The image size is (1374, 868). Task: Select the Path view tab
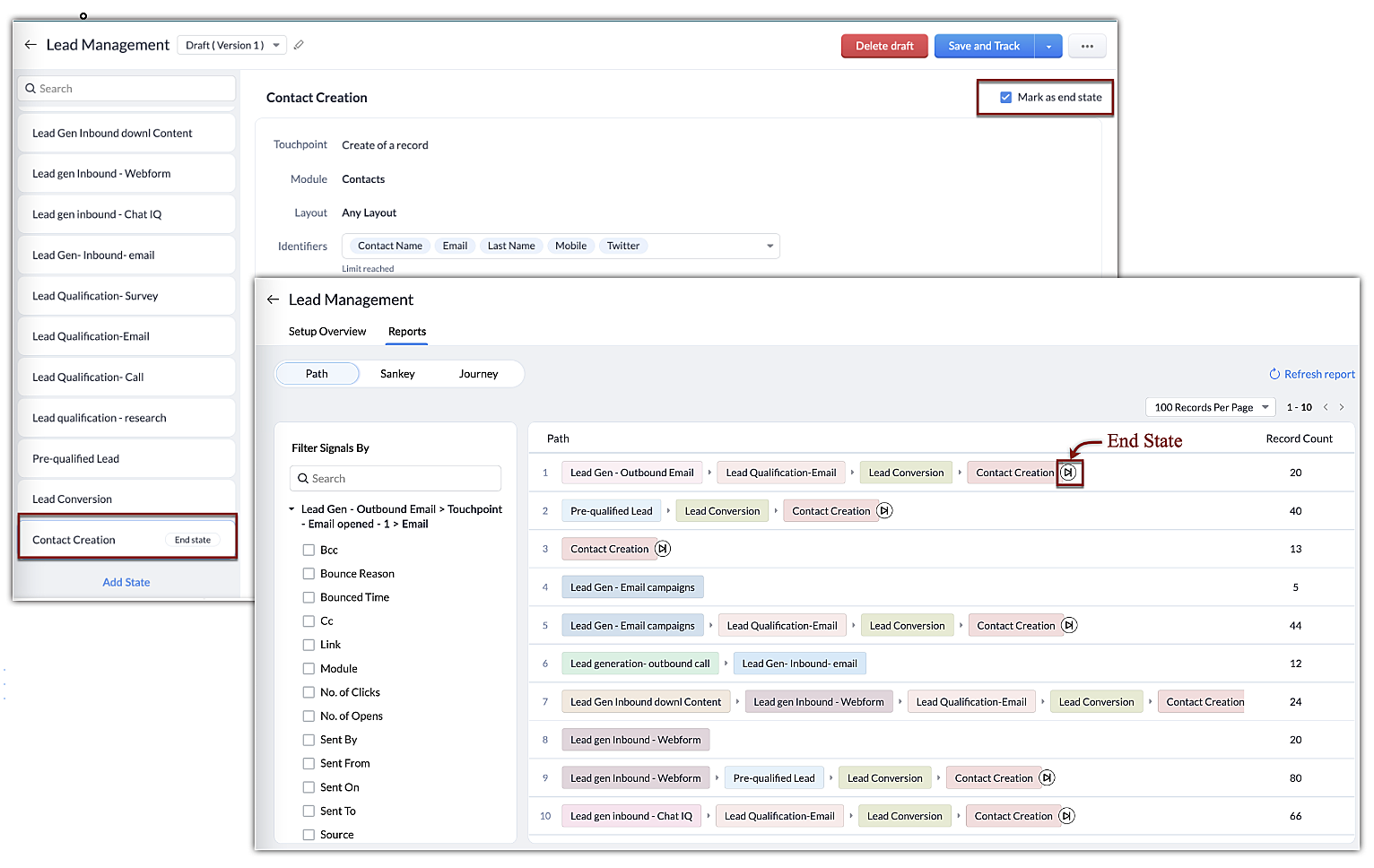click(317, 374)
